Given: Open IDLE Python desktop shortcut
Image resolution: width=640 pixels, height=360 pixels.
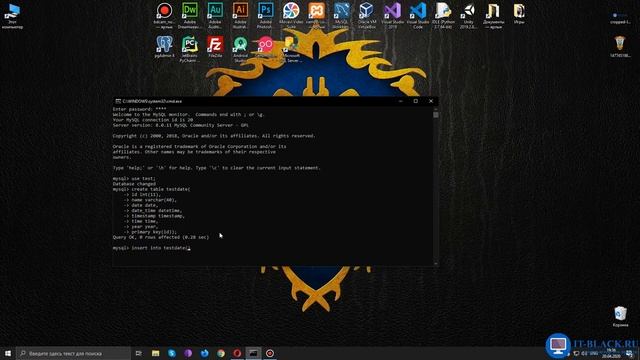Looking at the screenshot, I should coord(443,16).
